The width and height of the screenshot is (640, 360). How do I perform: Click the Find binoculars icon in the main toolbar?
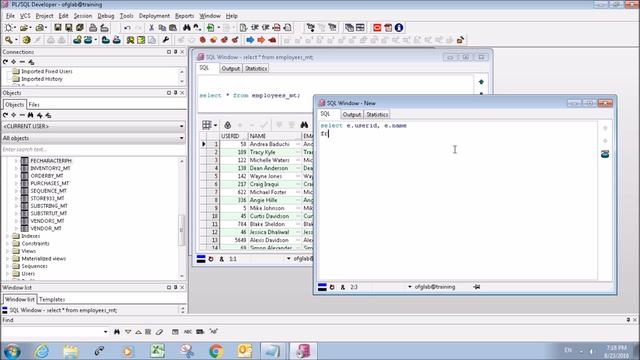tap(187, 28)
